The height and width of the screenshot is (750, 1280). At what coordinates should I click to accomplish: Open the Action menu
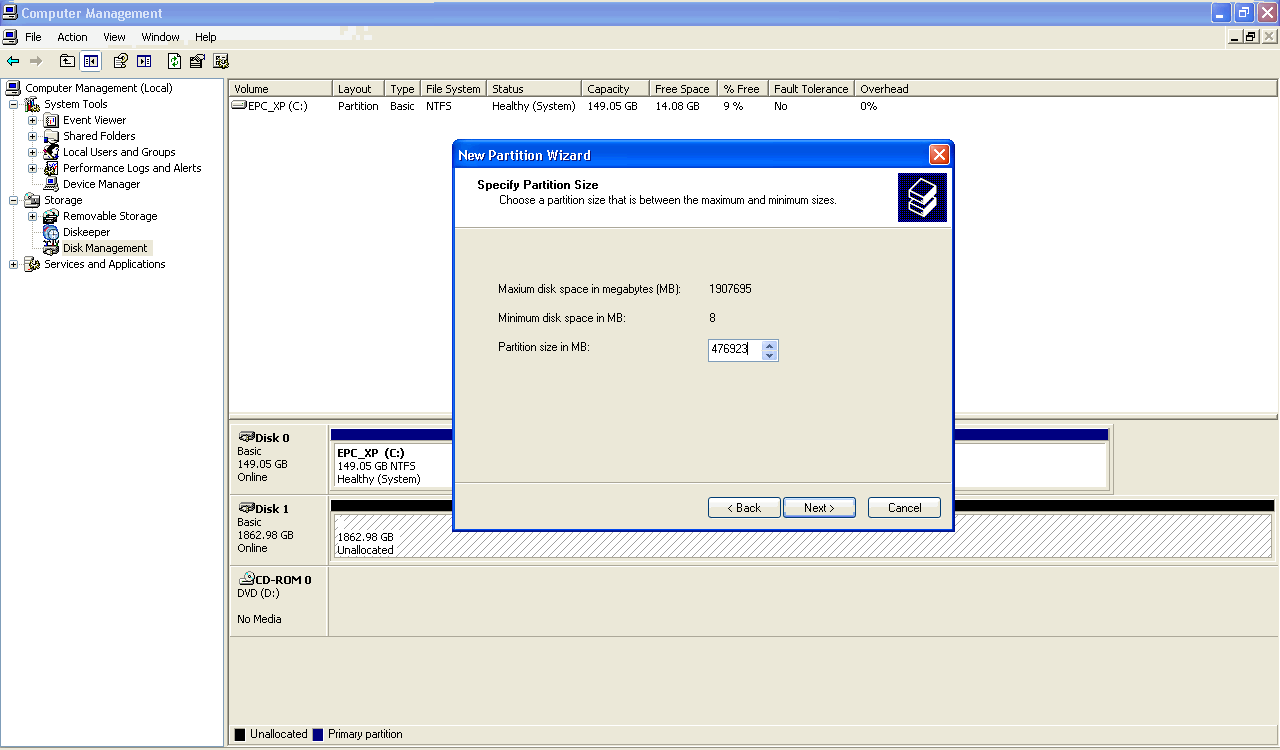[72, 37]
